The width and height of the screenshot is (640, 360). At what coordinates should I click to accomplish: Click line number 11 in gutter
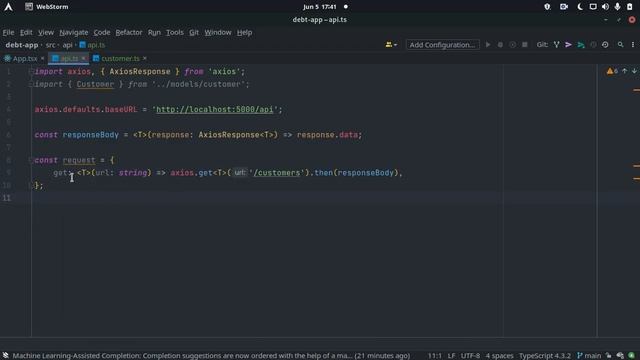7,198
